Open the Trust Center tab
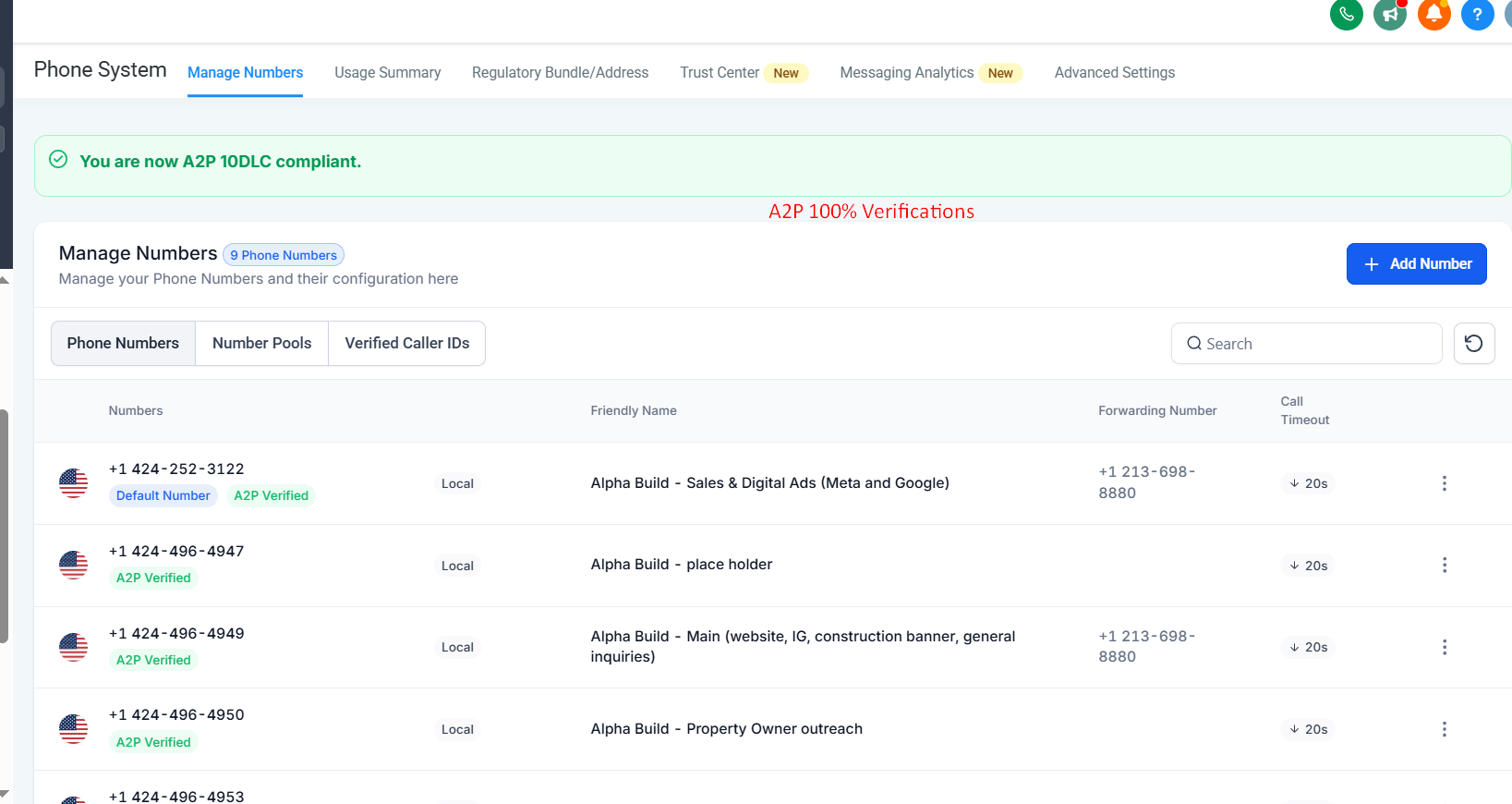The height and width of the screenshot is (804, 1512). click(x=720, y=73)
